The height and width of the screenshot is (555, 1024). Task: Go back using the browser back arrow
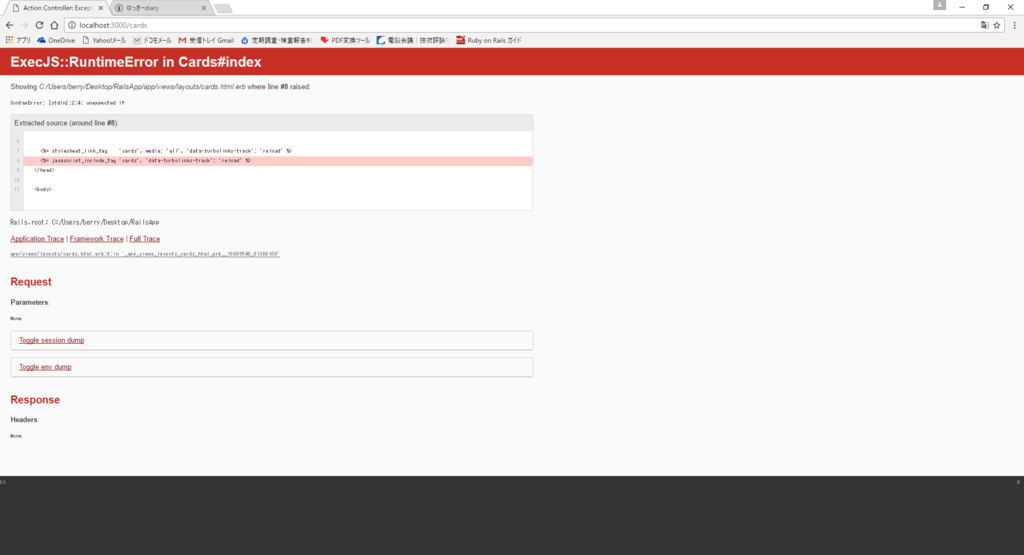(9, 25)
